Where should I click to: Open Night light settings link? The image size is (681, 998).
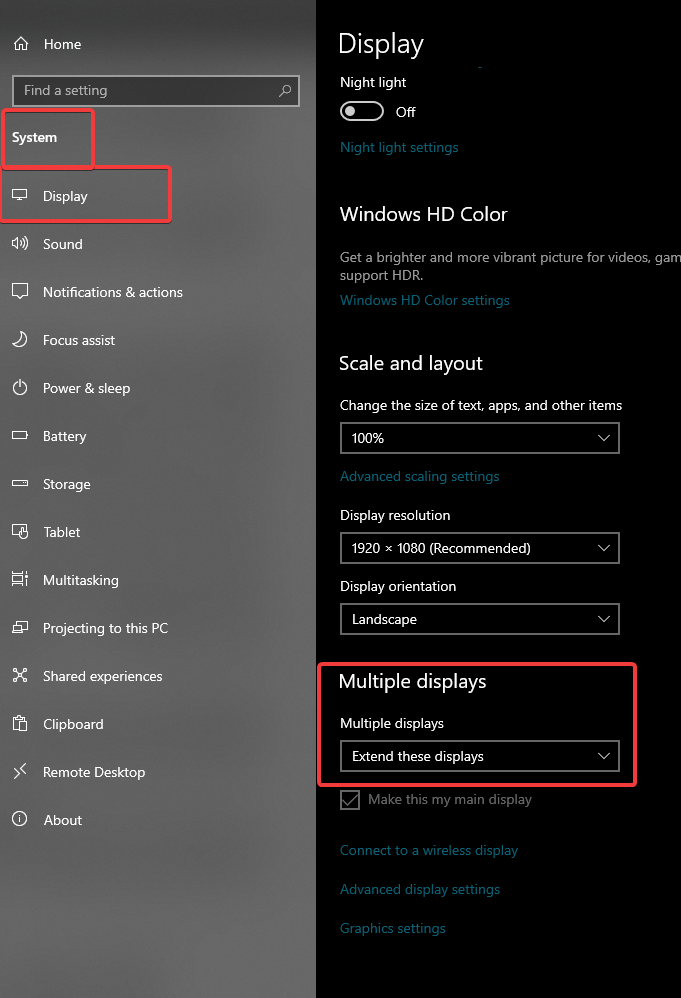(x=399, y=148)
